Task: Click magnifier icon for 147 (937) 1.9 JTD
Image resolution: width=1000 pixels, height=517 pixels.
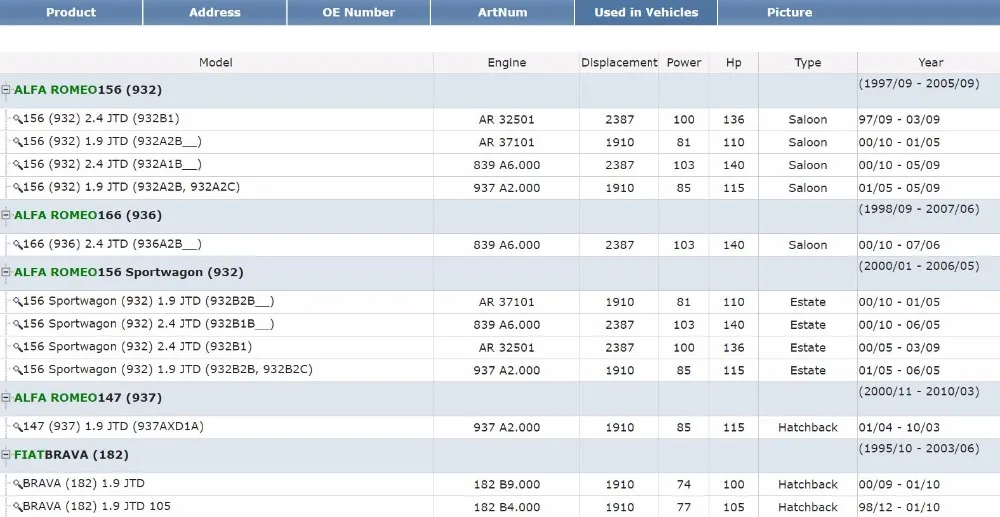Action: click(17, 427)
